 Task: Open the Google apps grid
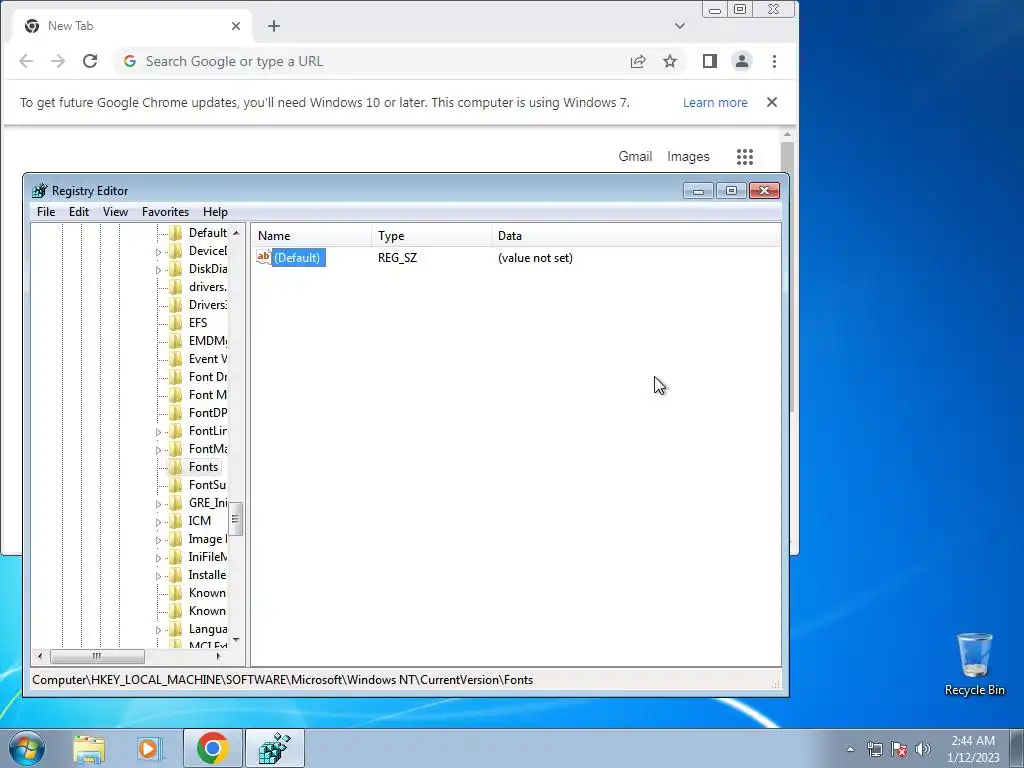pos(745,157)
